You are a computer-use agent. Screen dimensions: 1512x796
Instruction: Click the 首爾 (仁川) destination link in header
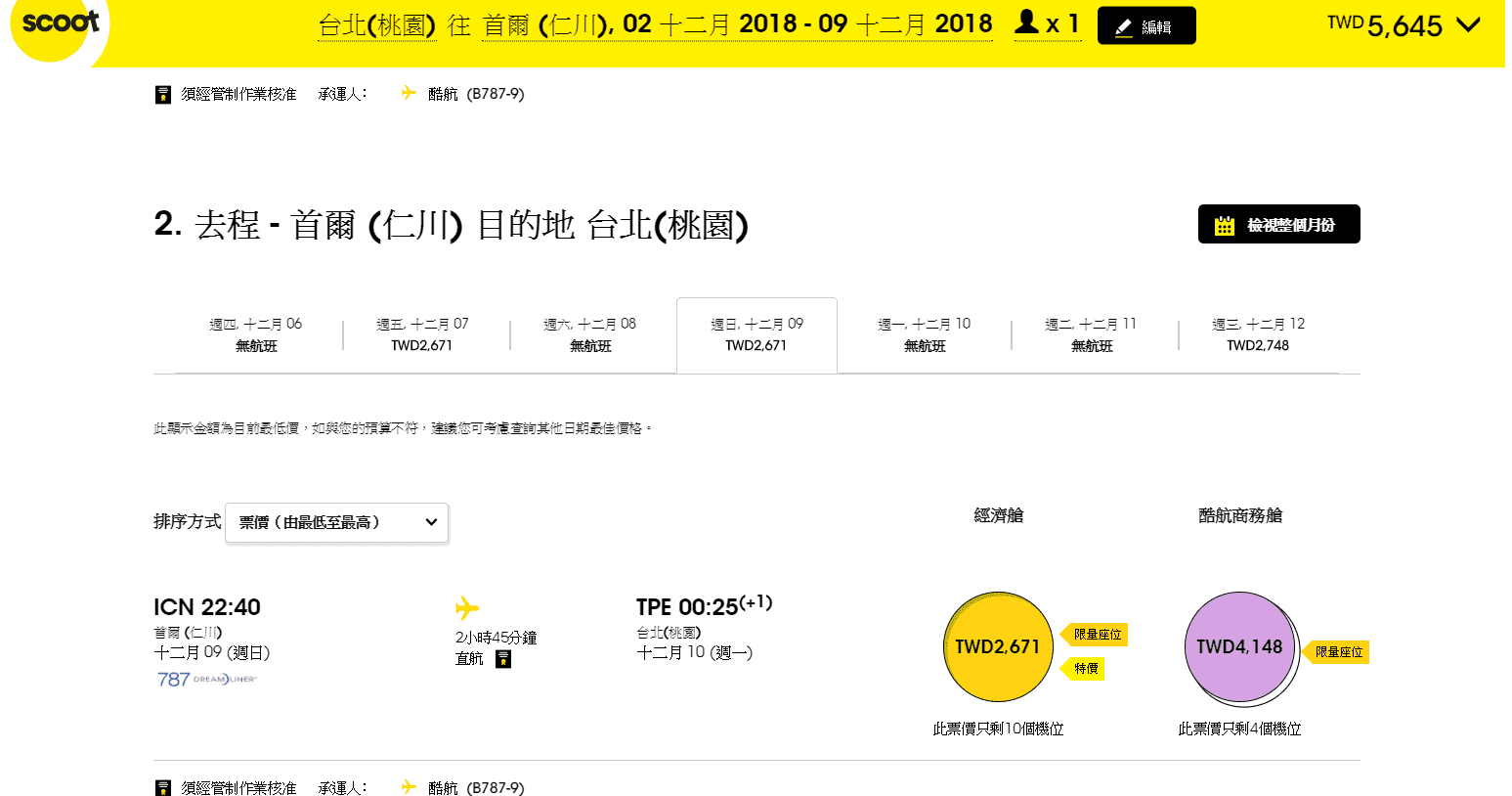tap(544, 24)
